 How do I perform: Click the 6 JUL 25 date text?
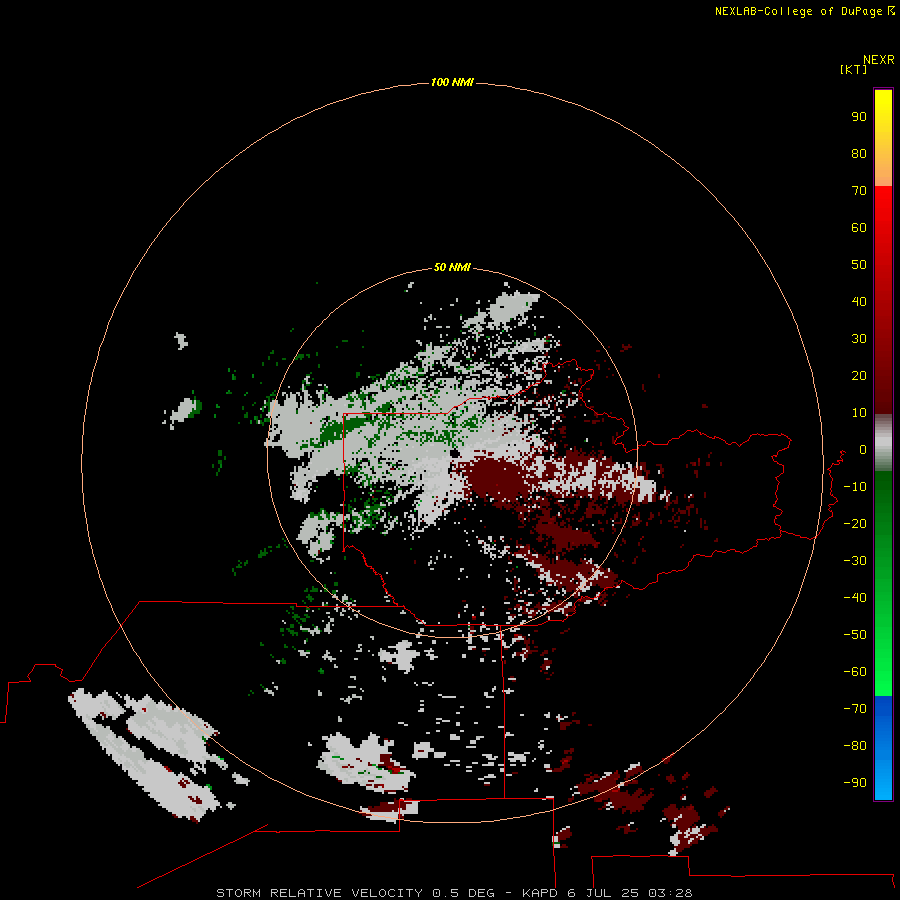(603, 893)
